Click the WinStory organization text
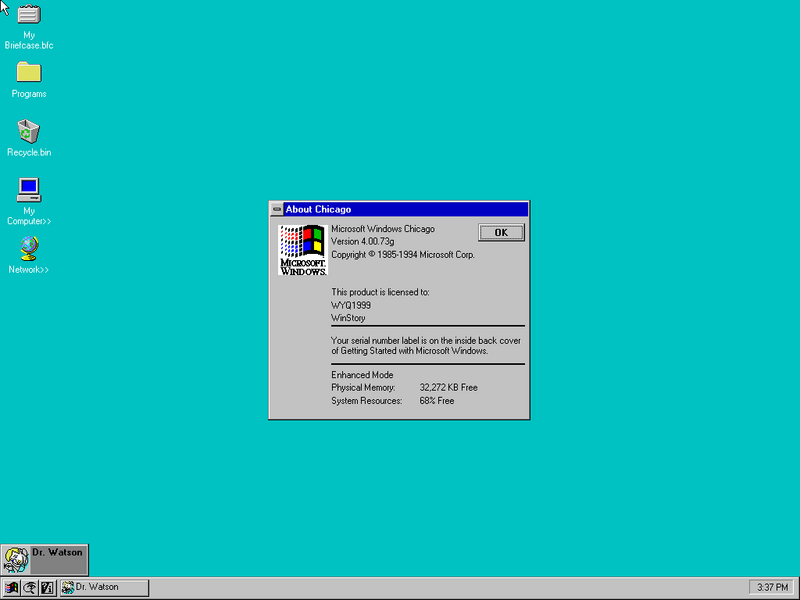The image size is (800, 600). [348, 318]
